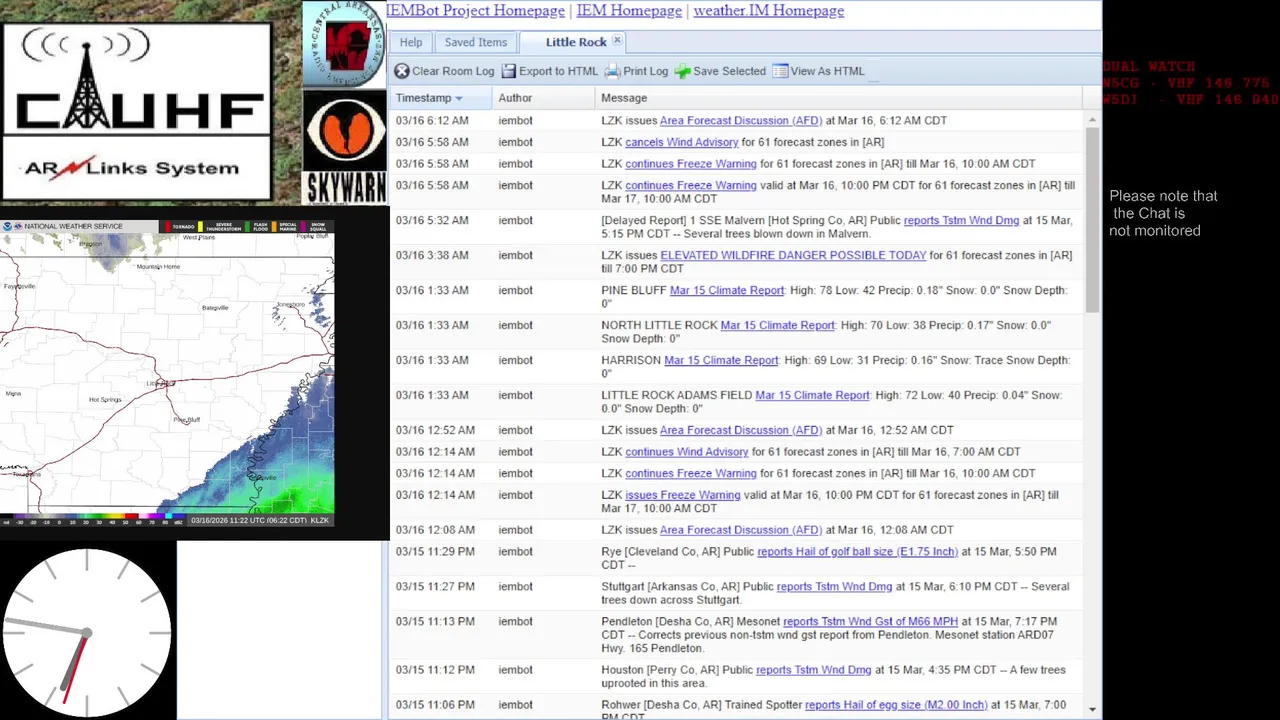
Task: Click the Clear Room Log icon
Action: point(402,71)
